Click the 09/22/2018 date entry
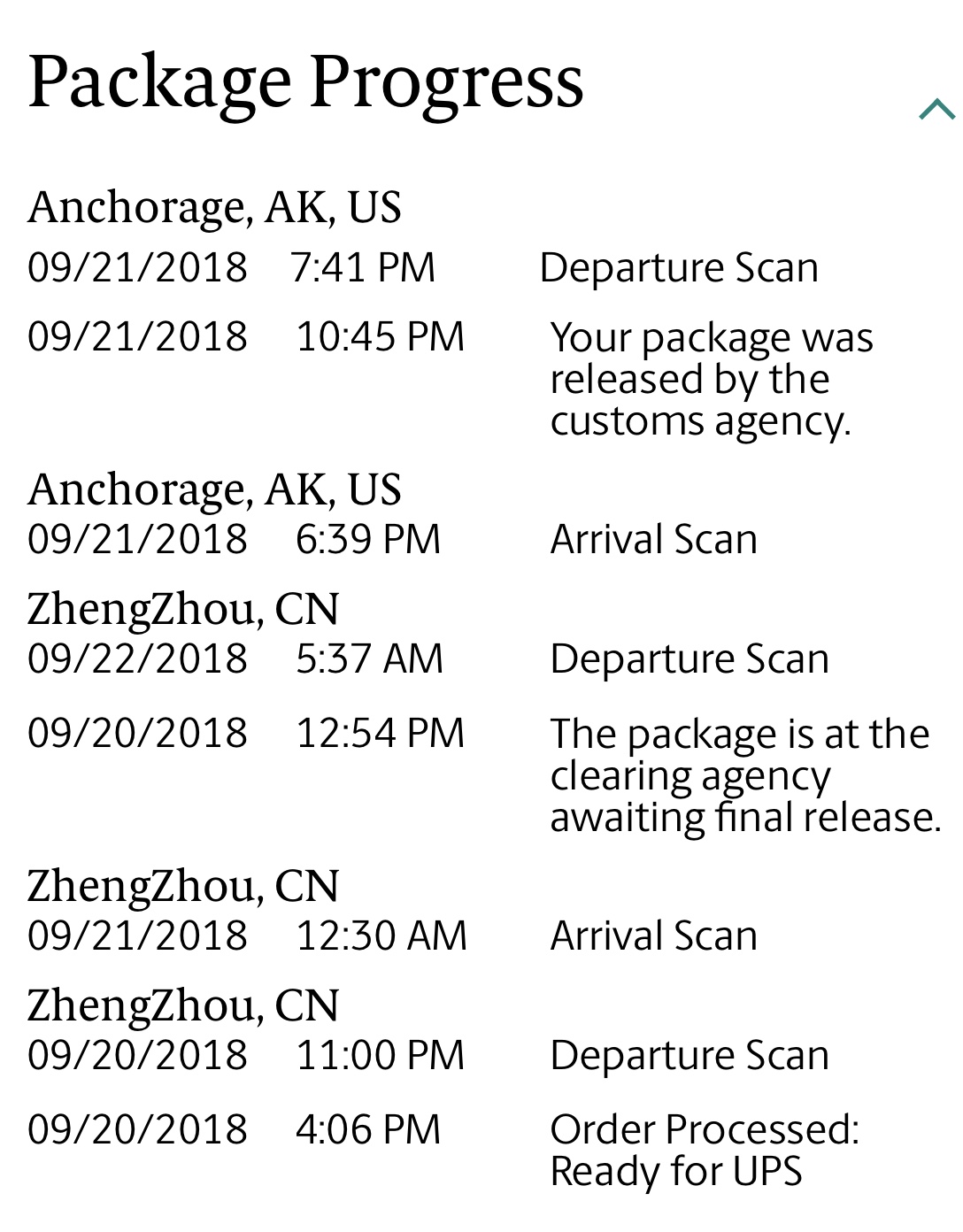963x1232 pixels. 137,658
